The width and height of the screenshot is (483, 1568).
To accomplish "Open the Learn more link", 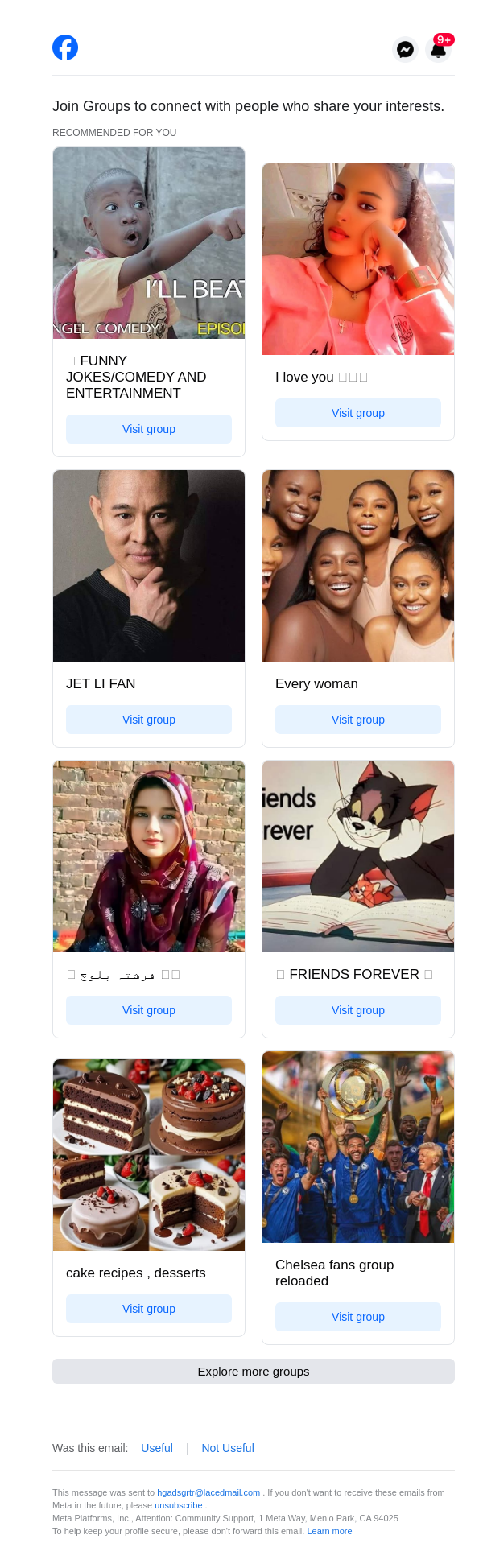I will click(x=329, y=1531).
